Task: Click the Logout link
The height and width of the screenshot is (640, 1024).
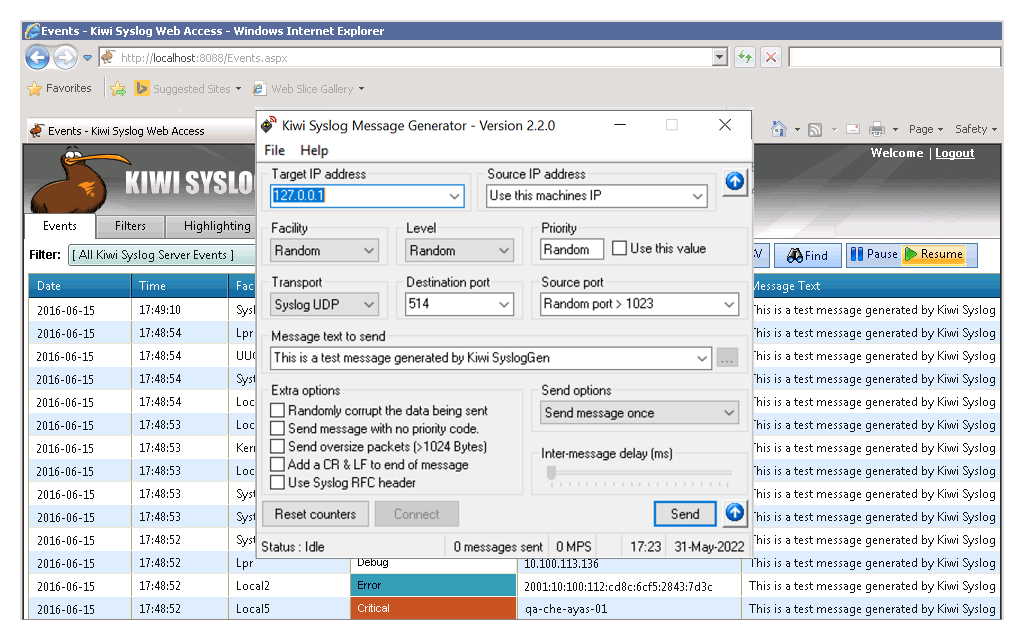Action: coord(954,152)
